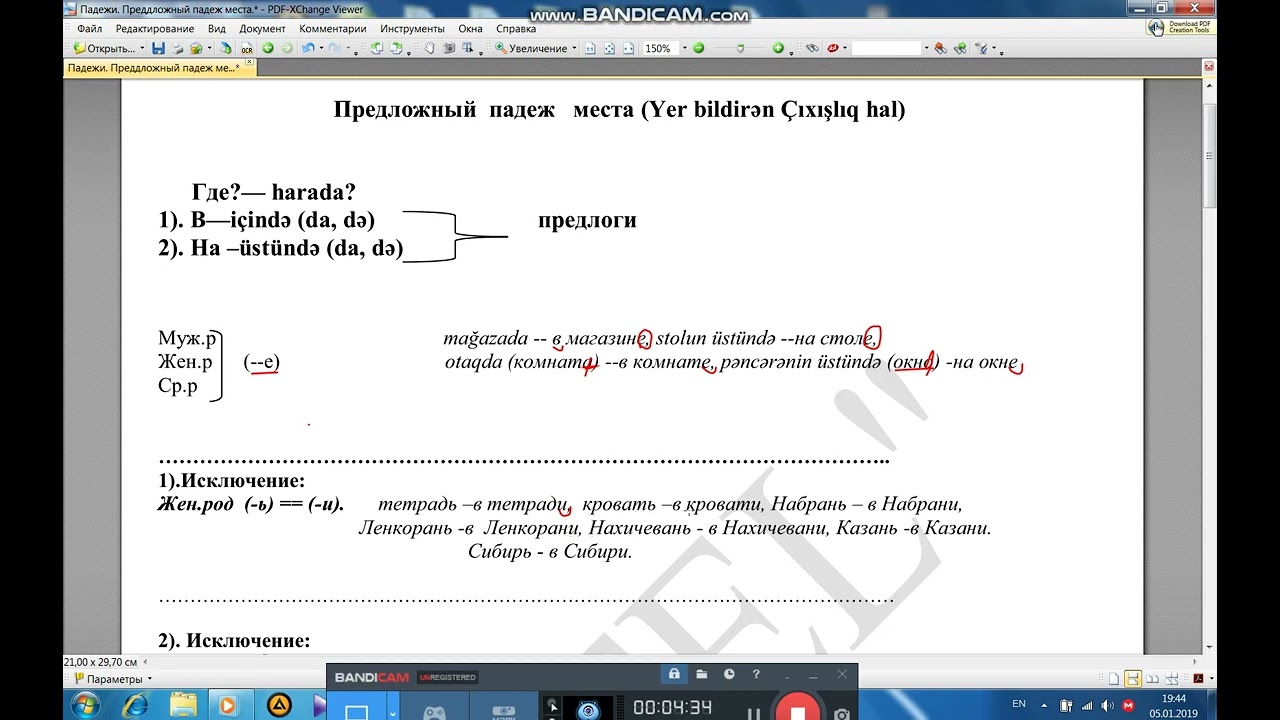Click the green minus zoom-out button
The image size is (1280, 720).
tap(698, 48)
